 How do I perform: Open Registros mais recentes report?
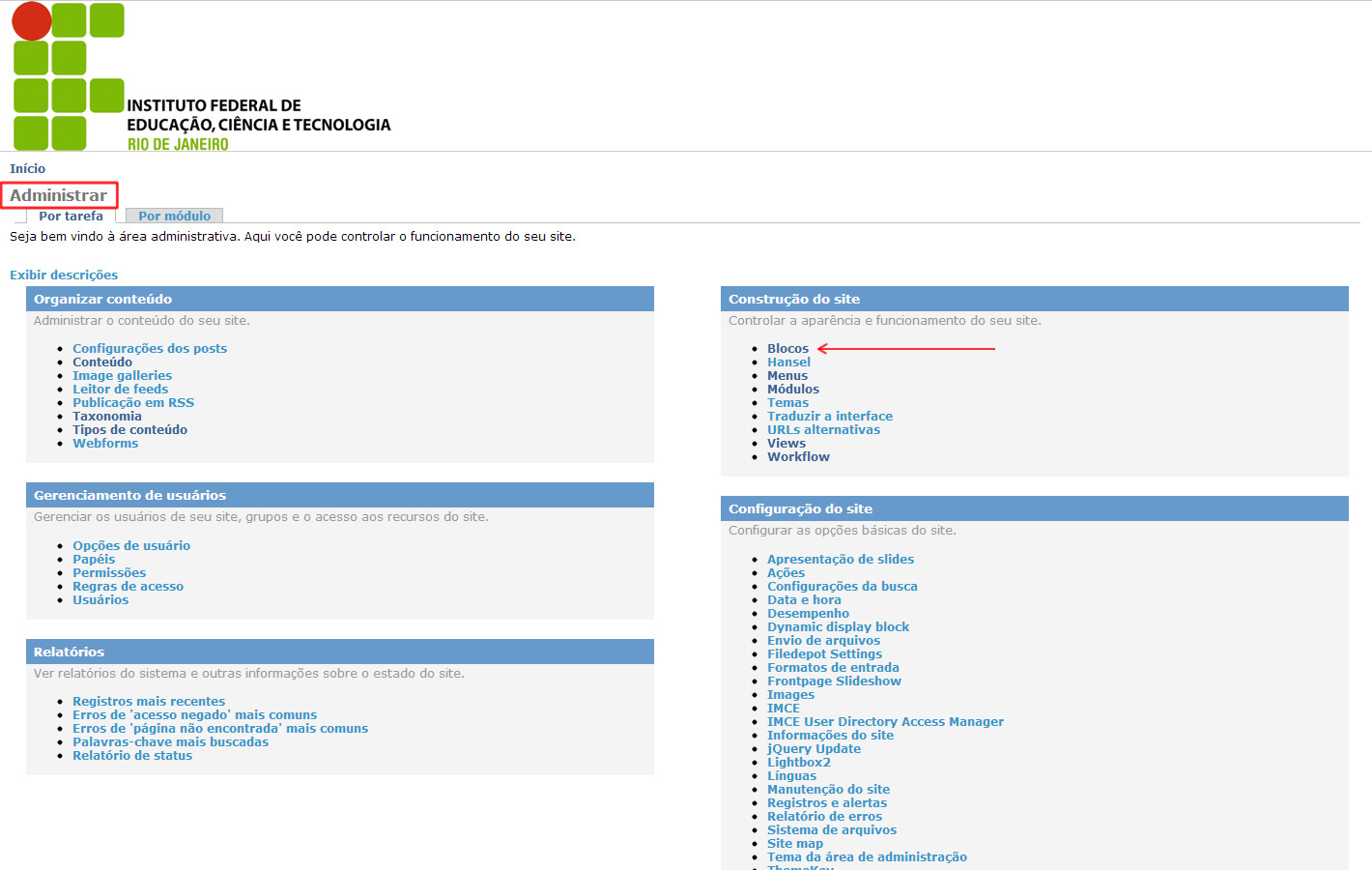[x=149, y=702]
